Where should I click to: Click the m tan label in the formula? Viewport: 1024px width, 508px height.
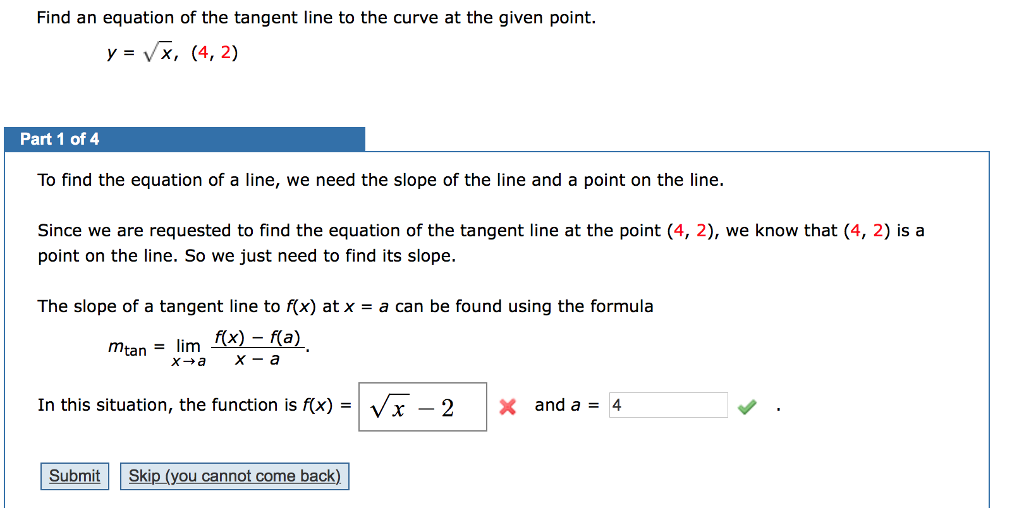click(x=127, y=349)
